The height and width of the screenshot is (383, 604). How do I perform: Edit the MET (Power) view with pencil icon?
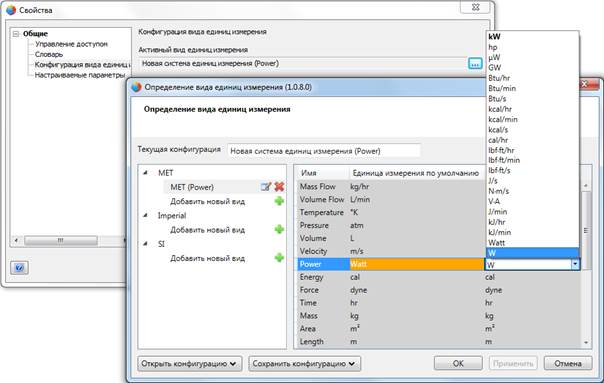tap(266, 187)
